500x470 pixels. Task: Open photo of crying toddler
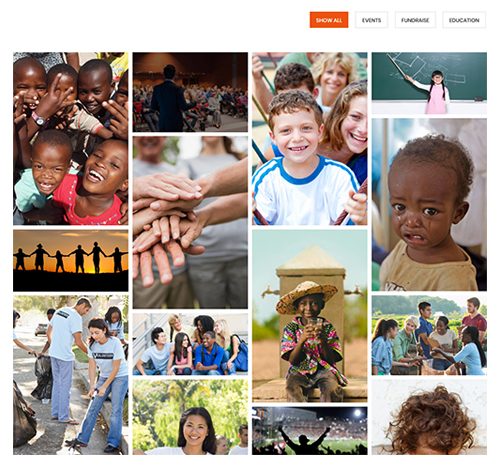pos(429,204)
